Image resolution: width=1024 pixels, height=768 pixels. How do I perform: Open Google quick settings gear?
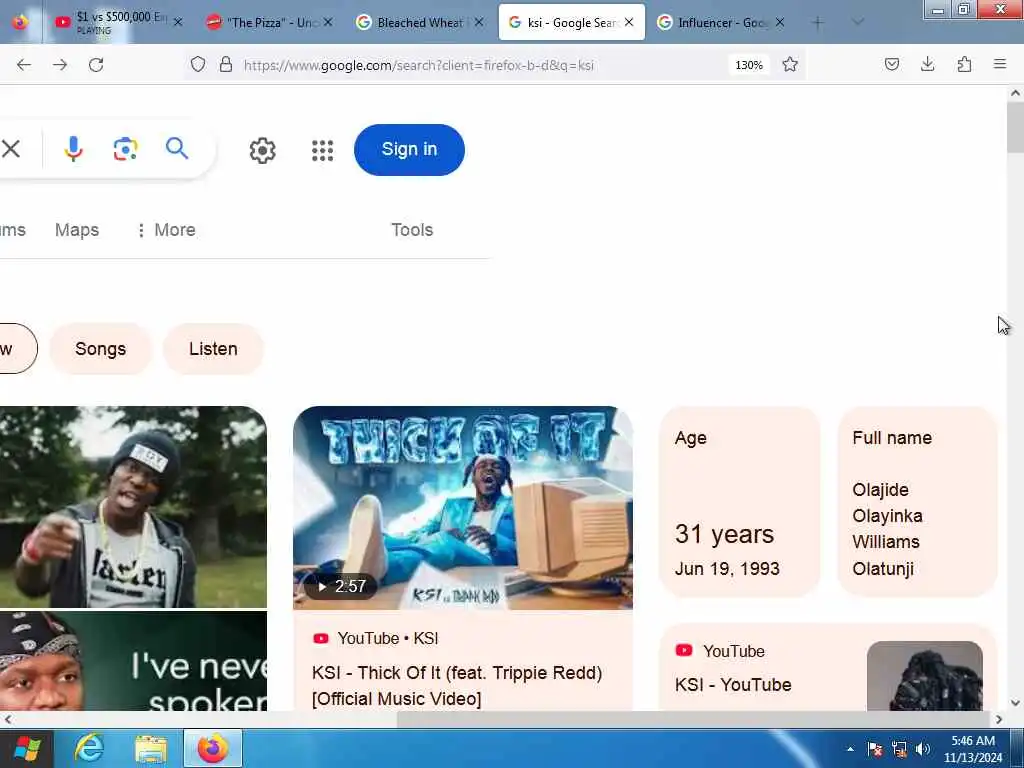(x=263, y=150)
